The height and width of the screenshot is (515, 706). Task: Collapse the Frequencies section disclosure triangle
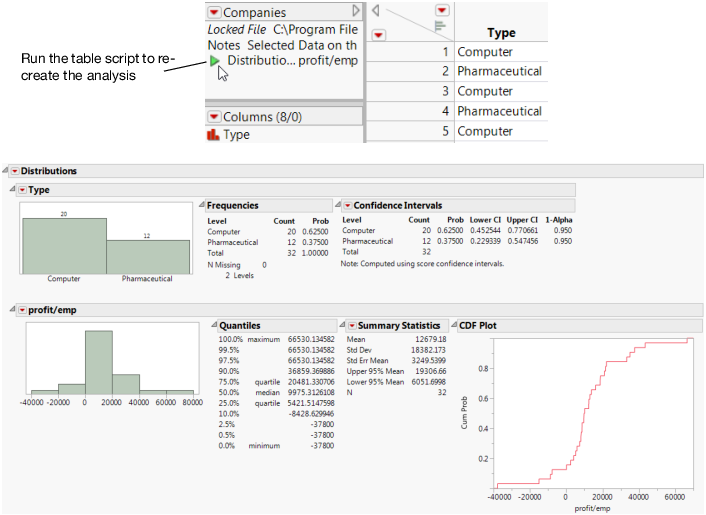(x=202, y=205)
